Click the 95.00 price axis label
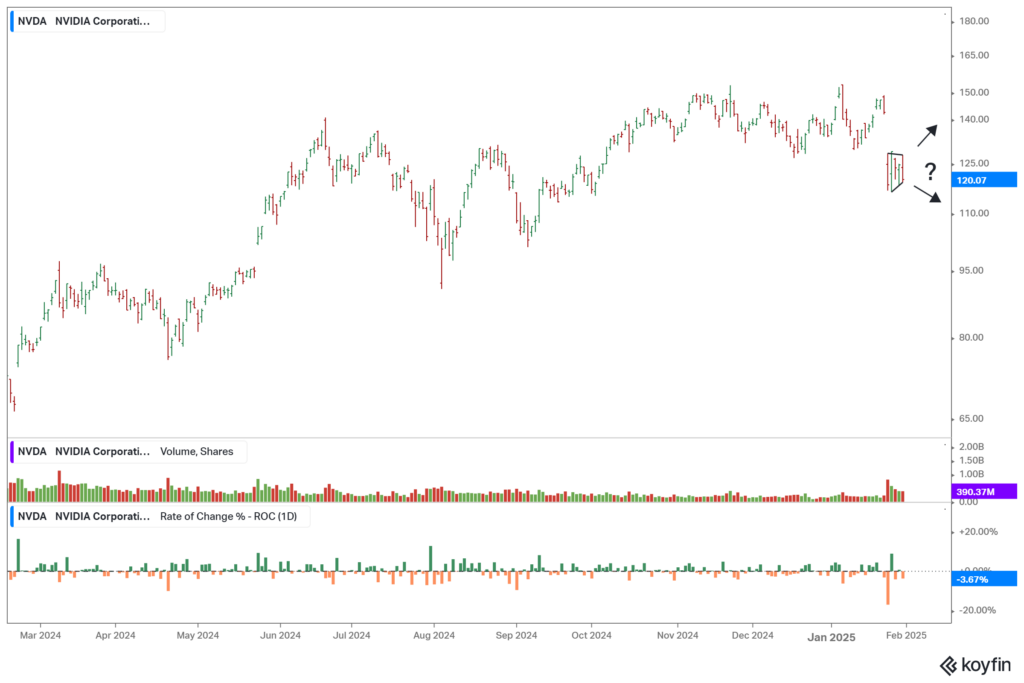 [x=971, y=270]
